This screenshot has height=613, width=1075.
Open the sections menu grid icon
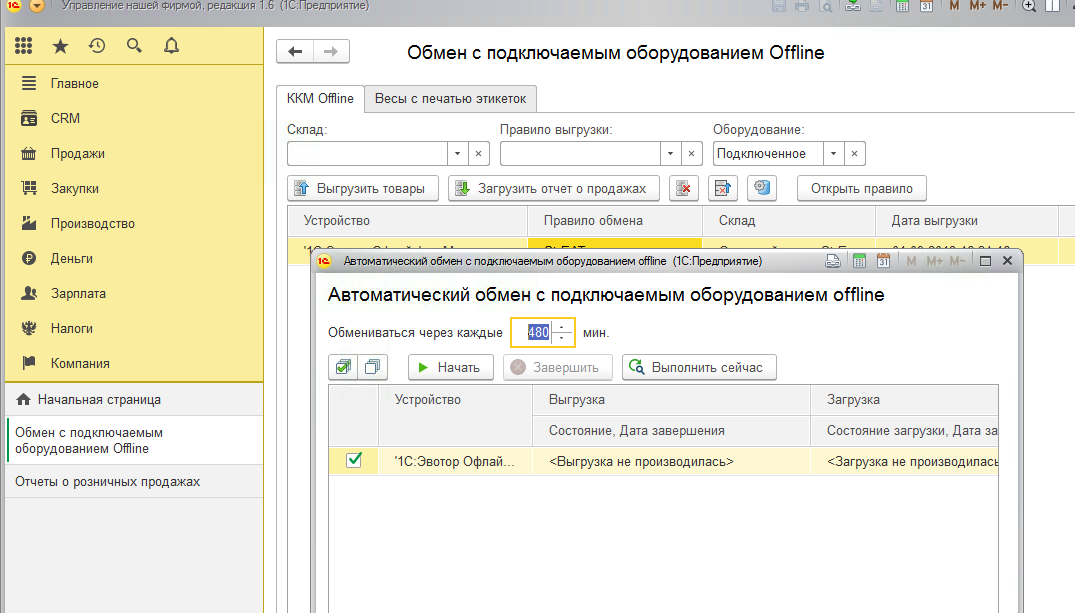[24, 46]
